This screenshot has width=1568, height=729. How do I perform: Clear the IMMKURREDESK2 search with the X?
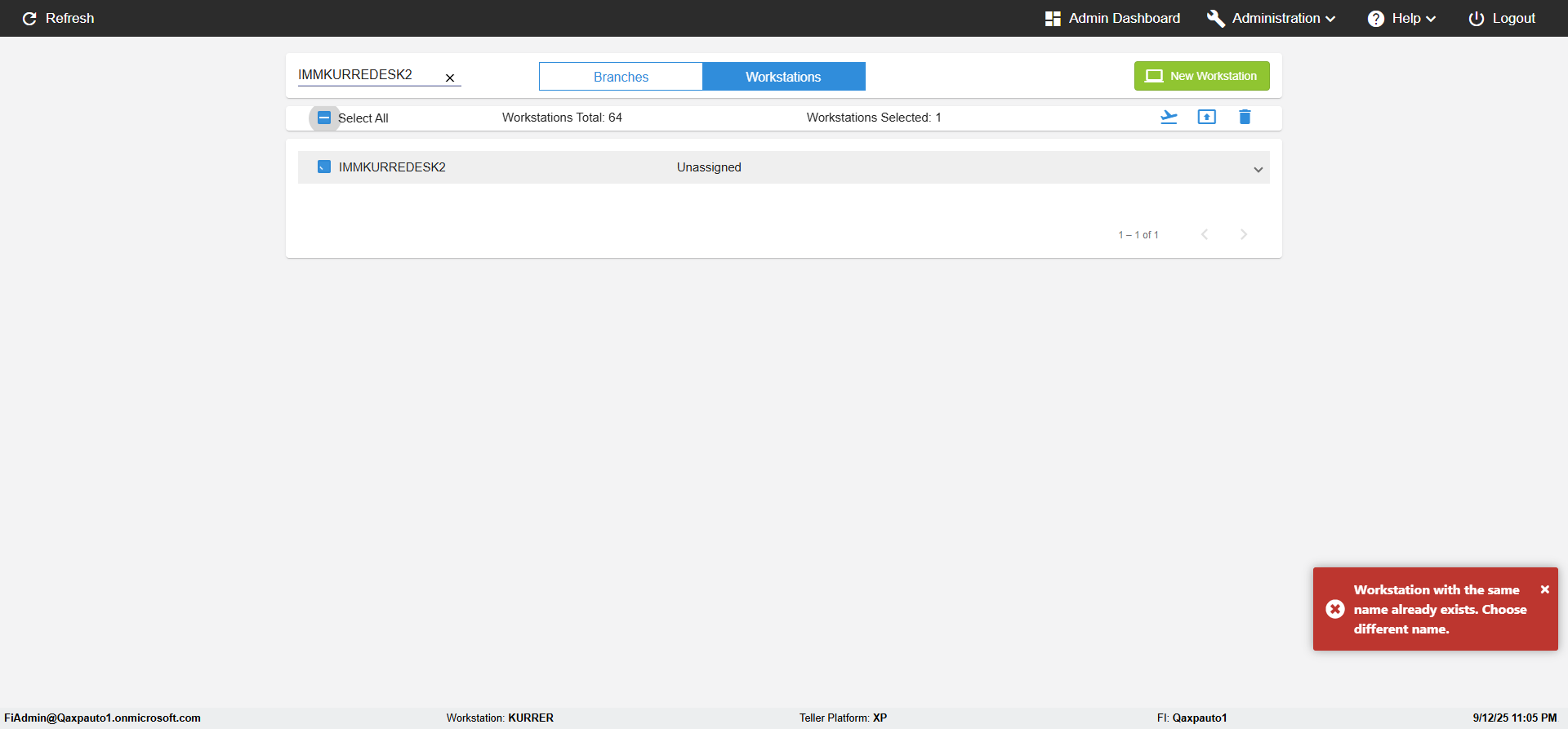point(450,78)
